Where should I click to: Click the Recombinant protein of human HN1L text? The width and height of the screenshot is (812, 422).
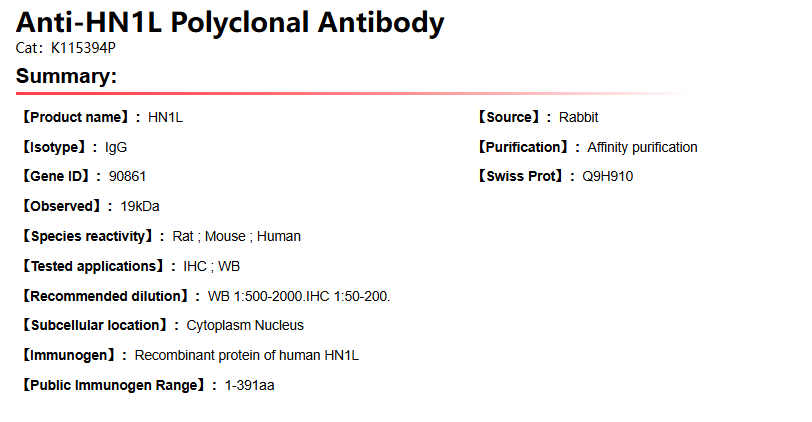coord(246,355)
